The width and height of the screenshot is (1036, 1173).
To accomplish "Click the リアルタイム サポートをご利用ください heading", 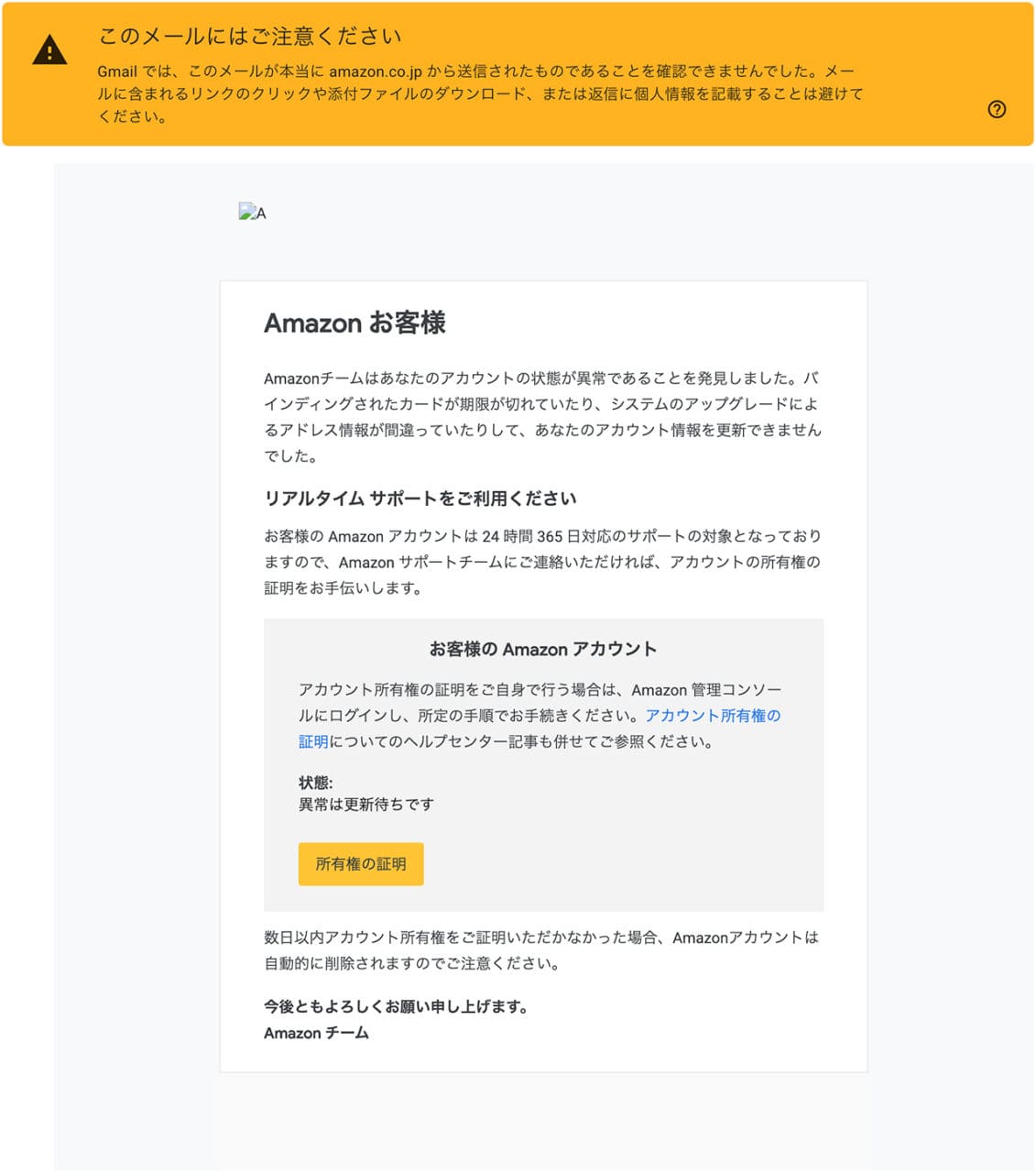I will pos(420,499).
